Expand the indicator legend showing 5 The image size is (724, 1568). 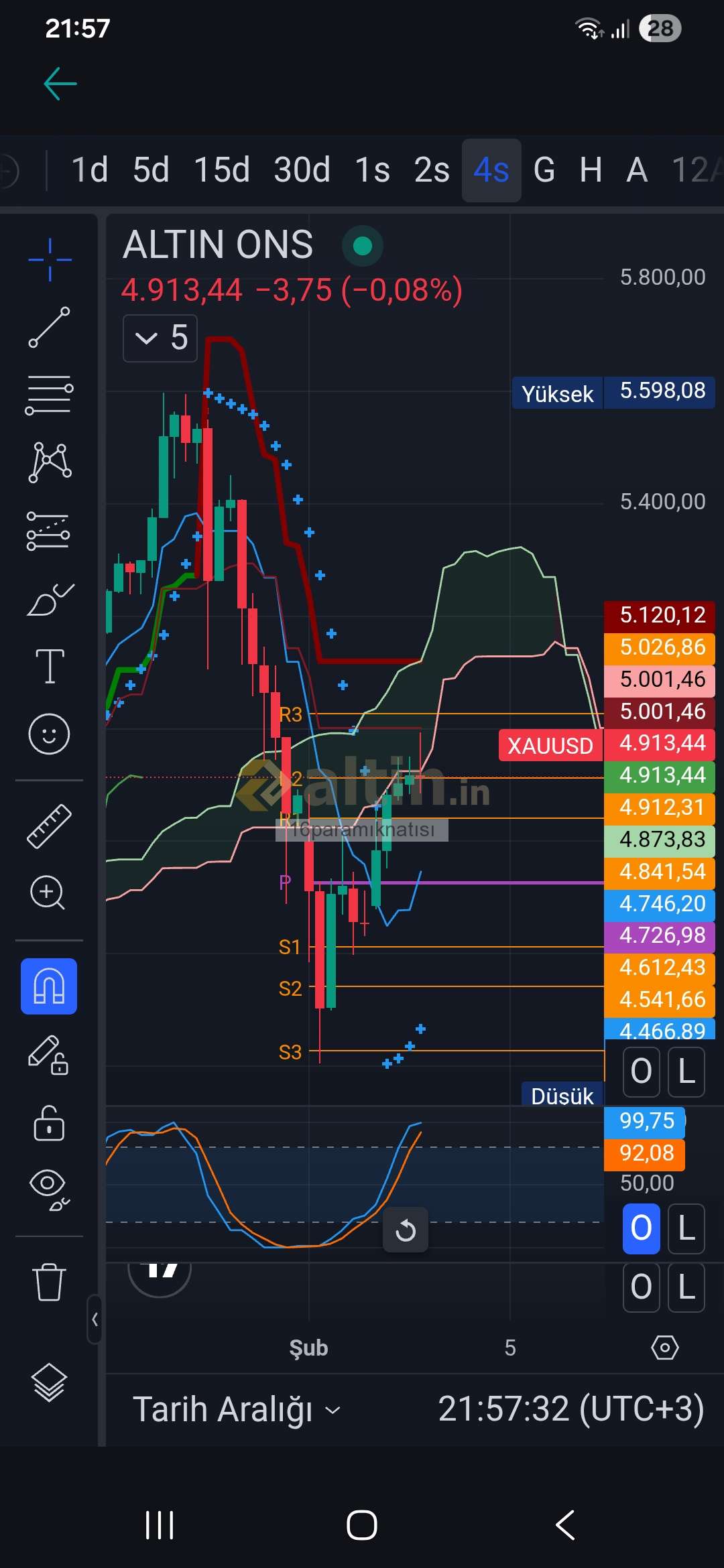[x=160, y=338]
